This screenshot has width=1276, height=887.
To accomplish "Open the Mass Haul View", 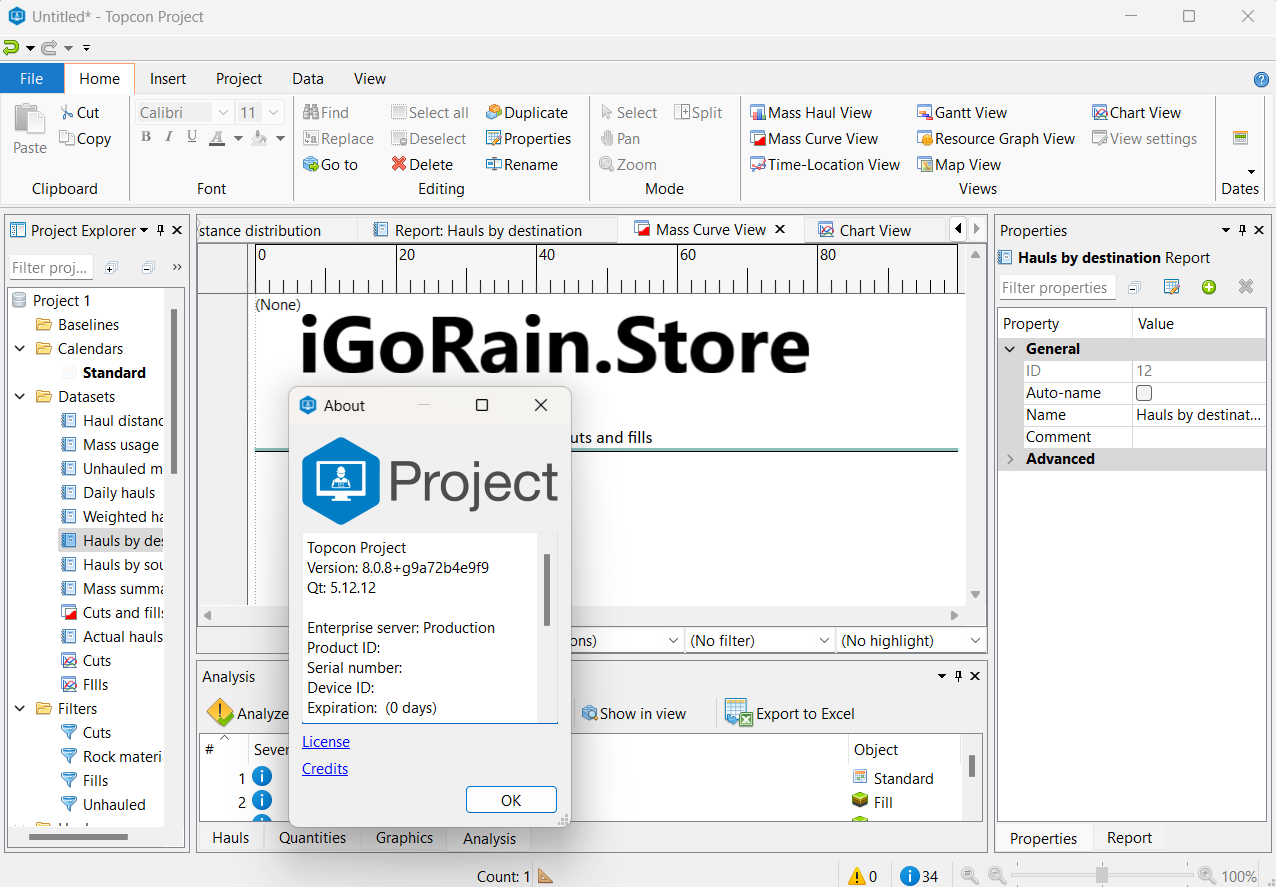I will [812, 112].
